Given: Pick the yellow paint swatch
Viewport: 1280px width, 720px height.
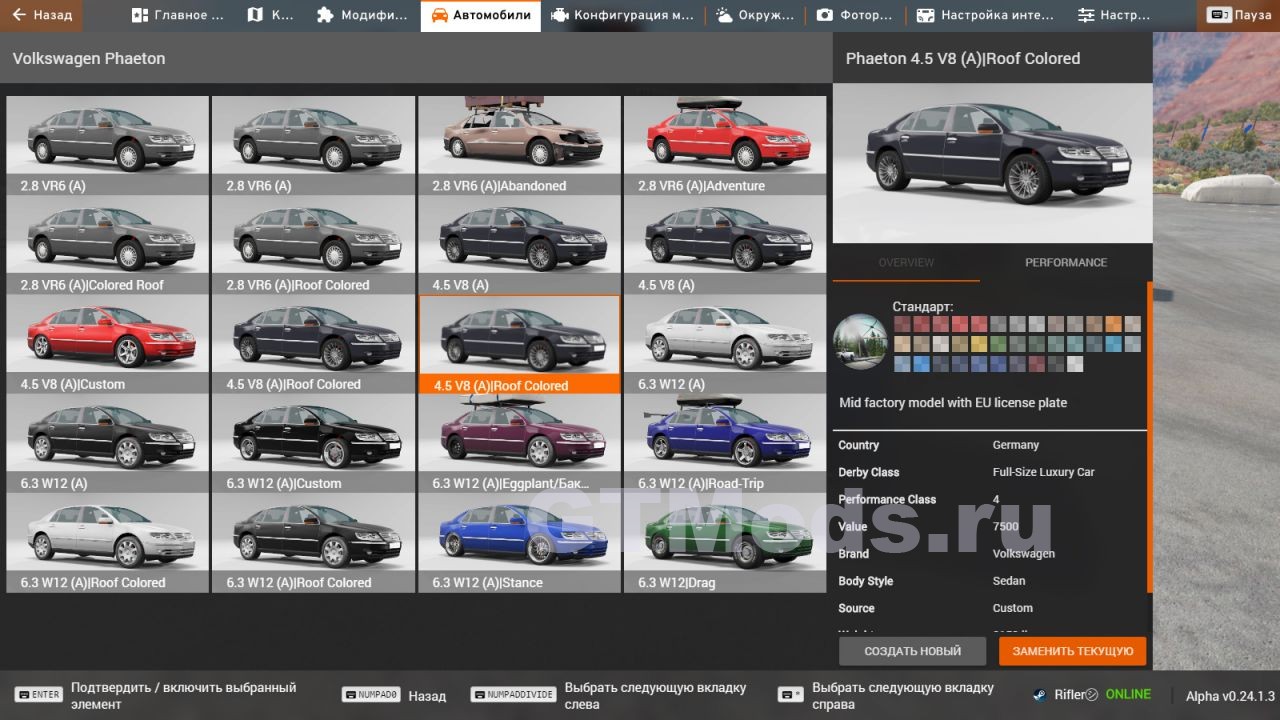Looking at the screenshot, I should tap(979, 344).
